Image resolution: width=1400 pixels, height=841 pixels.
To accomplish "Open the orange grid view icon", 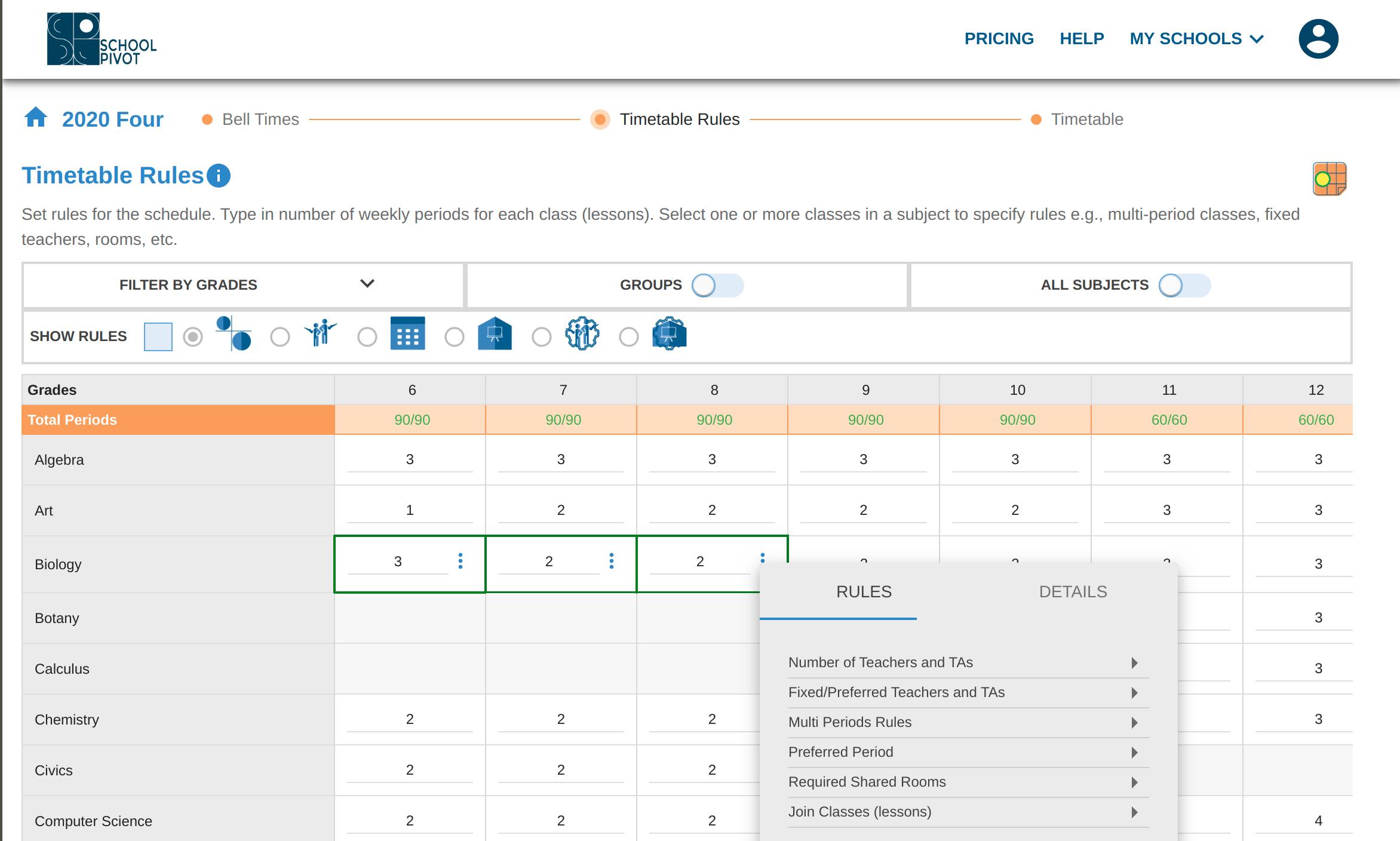I will pyautogui.click(x=1330, y=179).
